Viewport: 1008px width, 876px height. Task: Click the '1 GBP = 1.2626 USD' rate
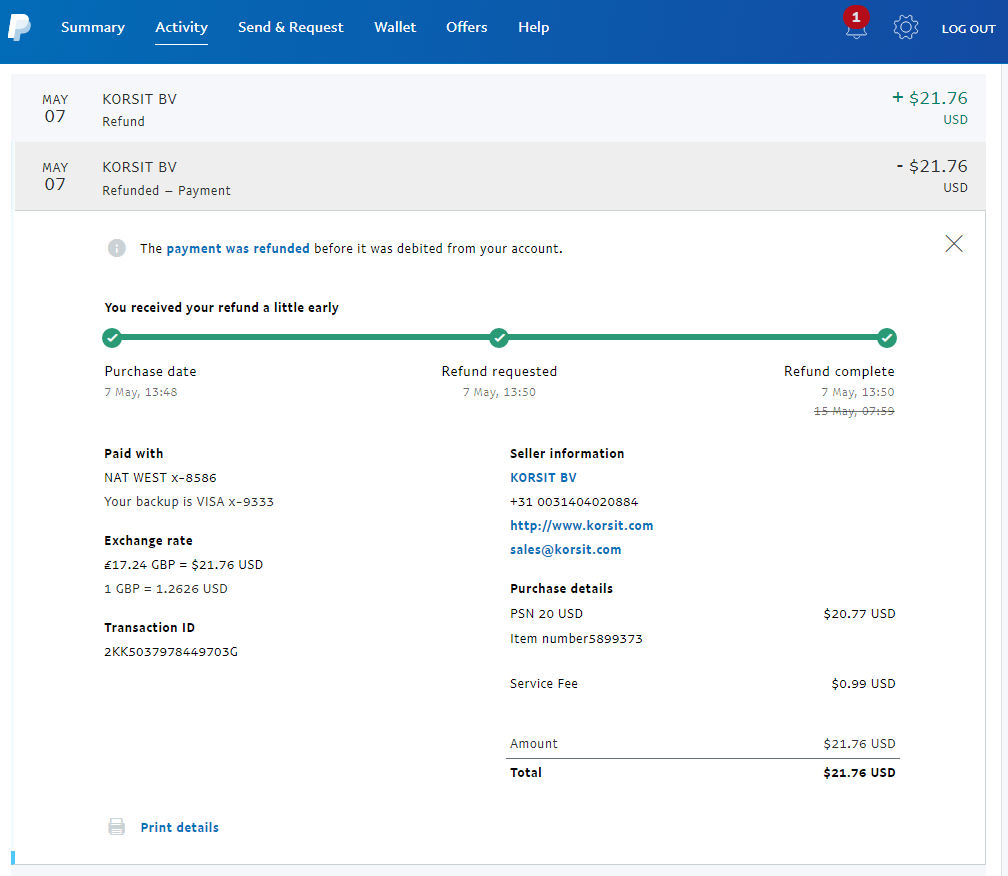tap(166, 589)
